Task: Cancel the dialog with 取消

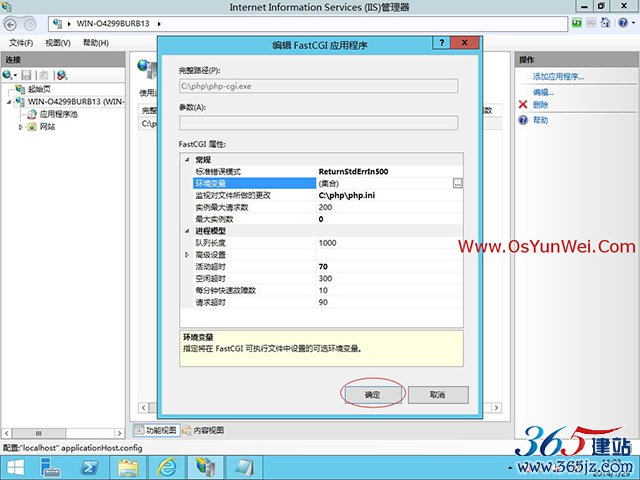Action: tap(438, 395)
